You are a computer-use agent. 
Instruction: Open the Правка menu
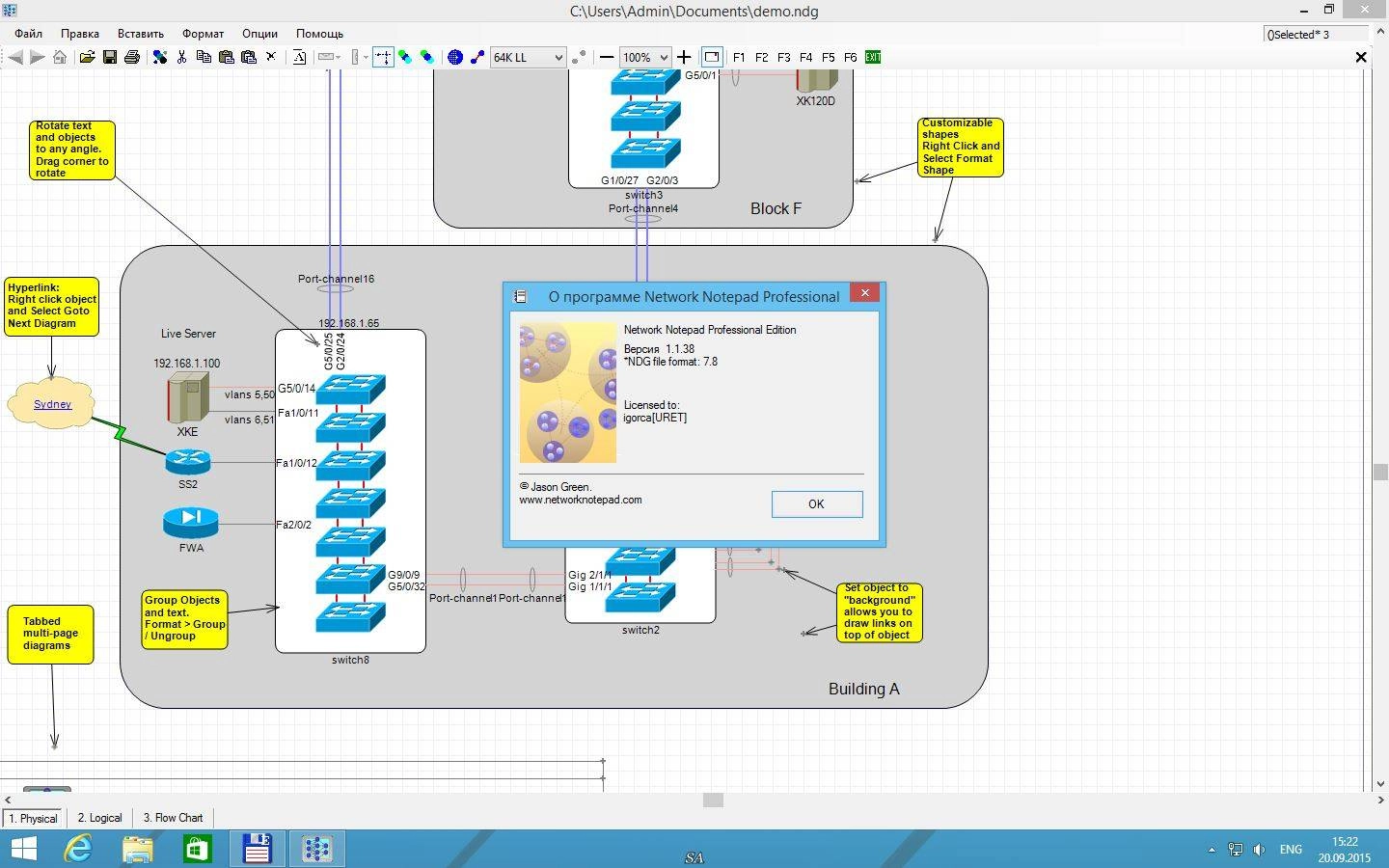pos(80,34)
